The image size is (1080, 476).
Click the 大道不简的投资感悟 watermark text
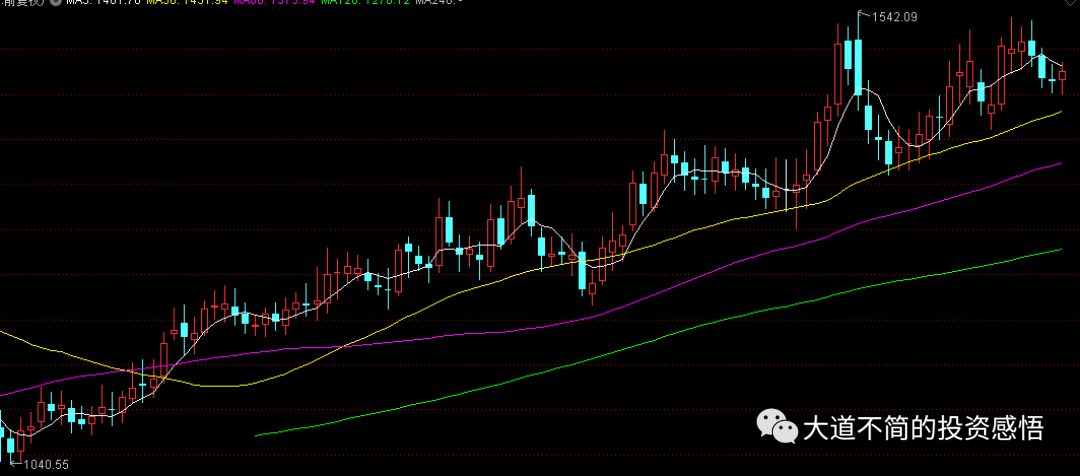pyautogui.click(x=924, y=428)
